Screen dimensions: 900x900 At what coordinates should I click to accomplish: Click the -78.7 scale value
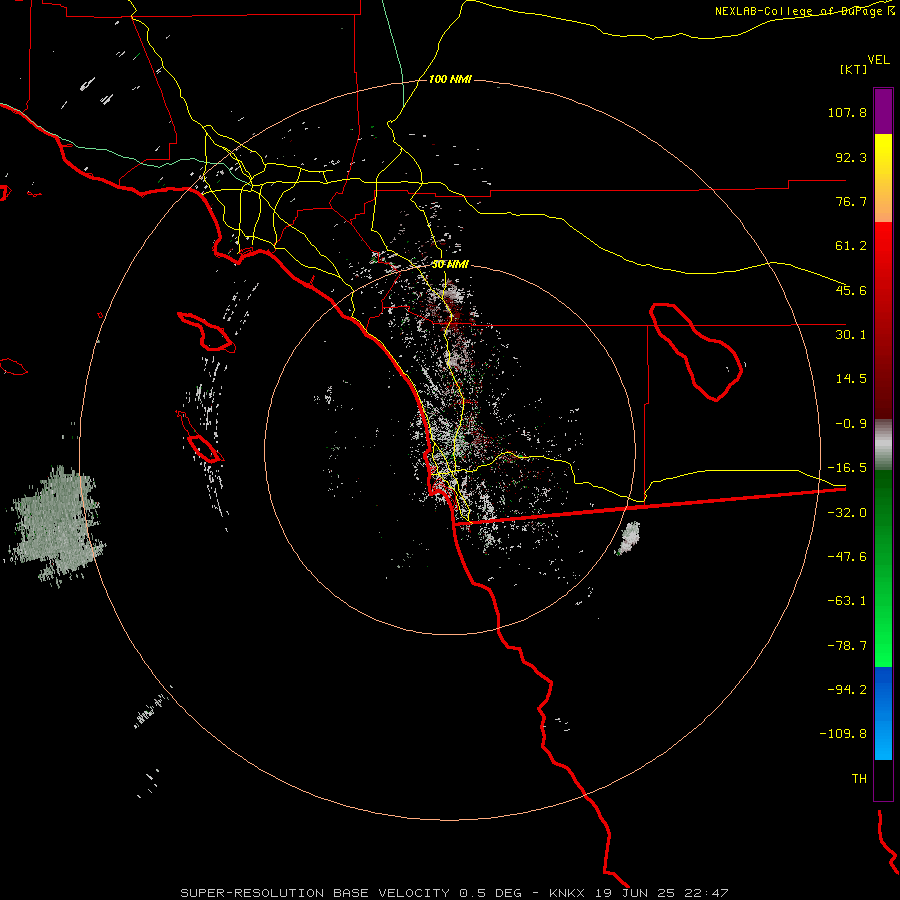[x=847, y=646]
